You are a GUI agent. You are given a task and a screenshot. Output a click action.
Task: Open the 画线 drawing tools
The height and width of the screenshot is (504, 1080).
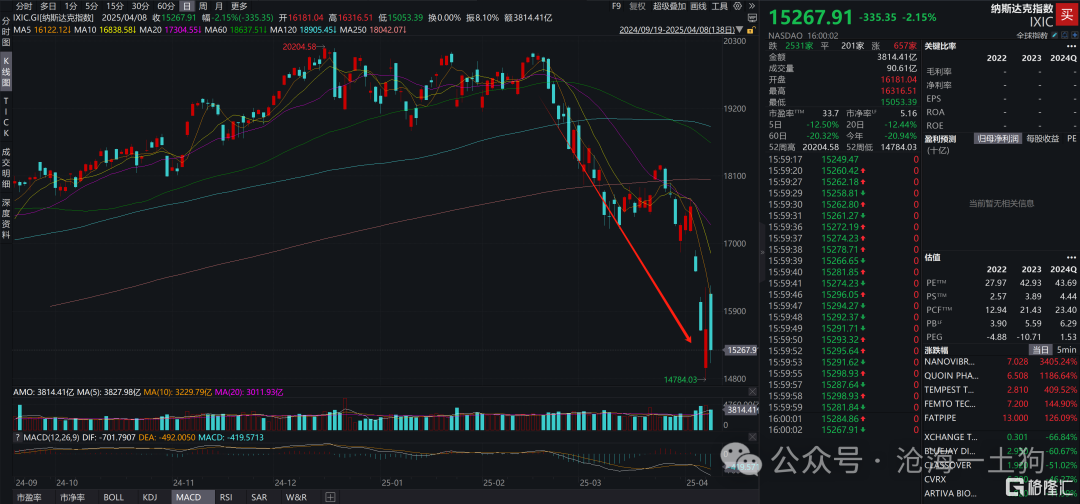698,6
